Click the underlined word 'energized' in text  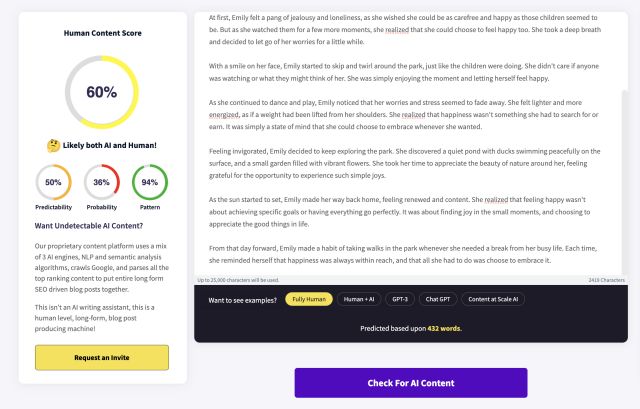tap(224, 115)
